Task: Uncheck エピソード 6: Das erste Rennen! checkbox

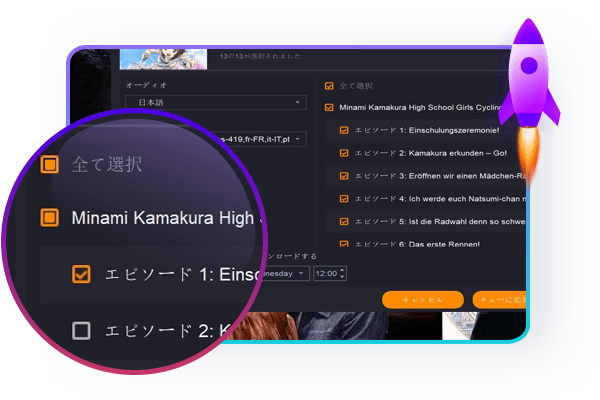Action: coord(344,243)
